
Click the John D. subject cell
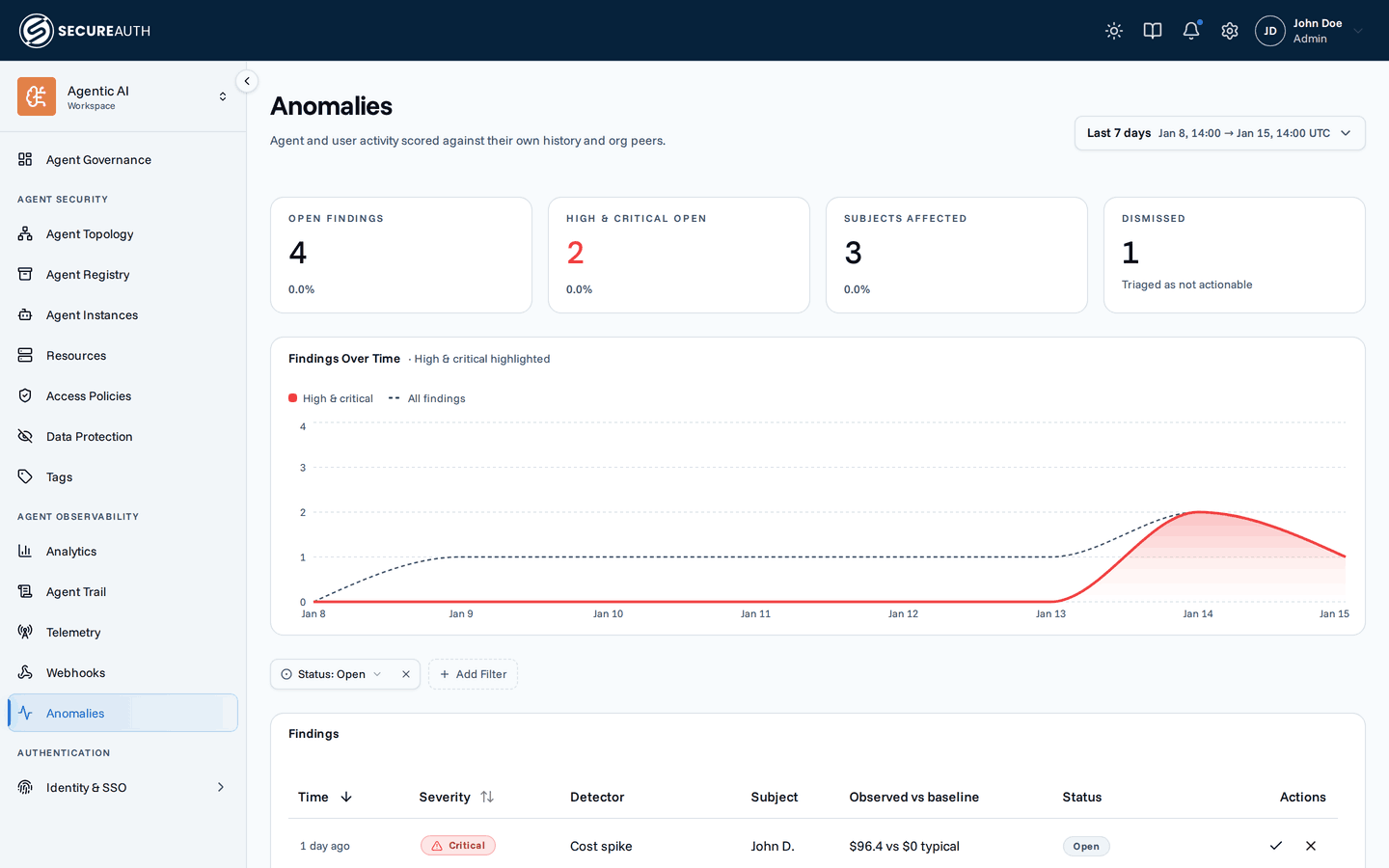coord(773,846)
